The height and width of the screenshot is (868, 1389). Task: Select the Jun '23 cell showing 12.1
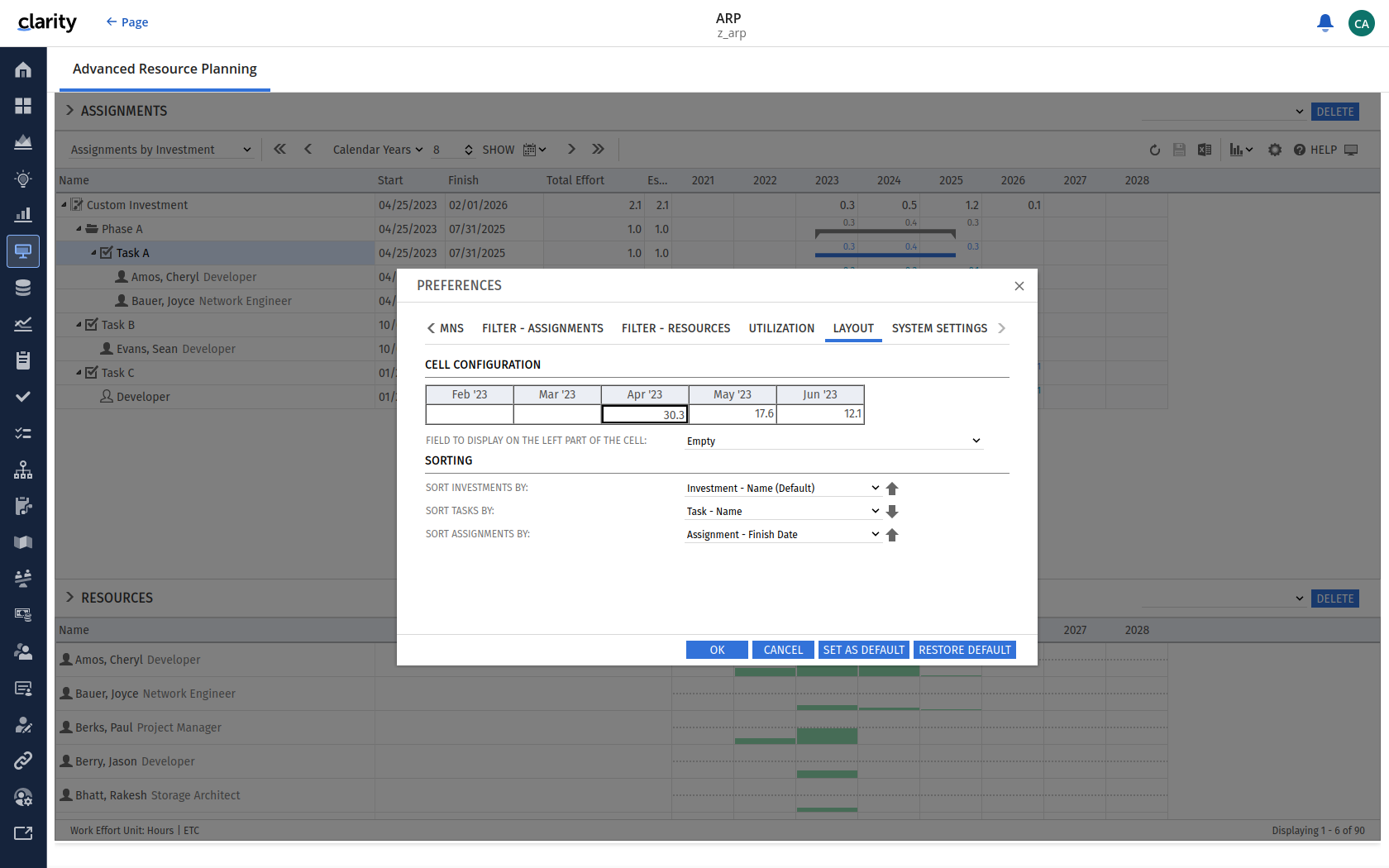point(820,414)
